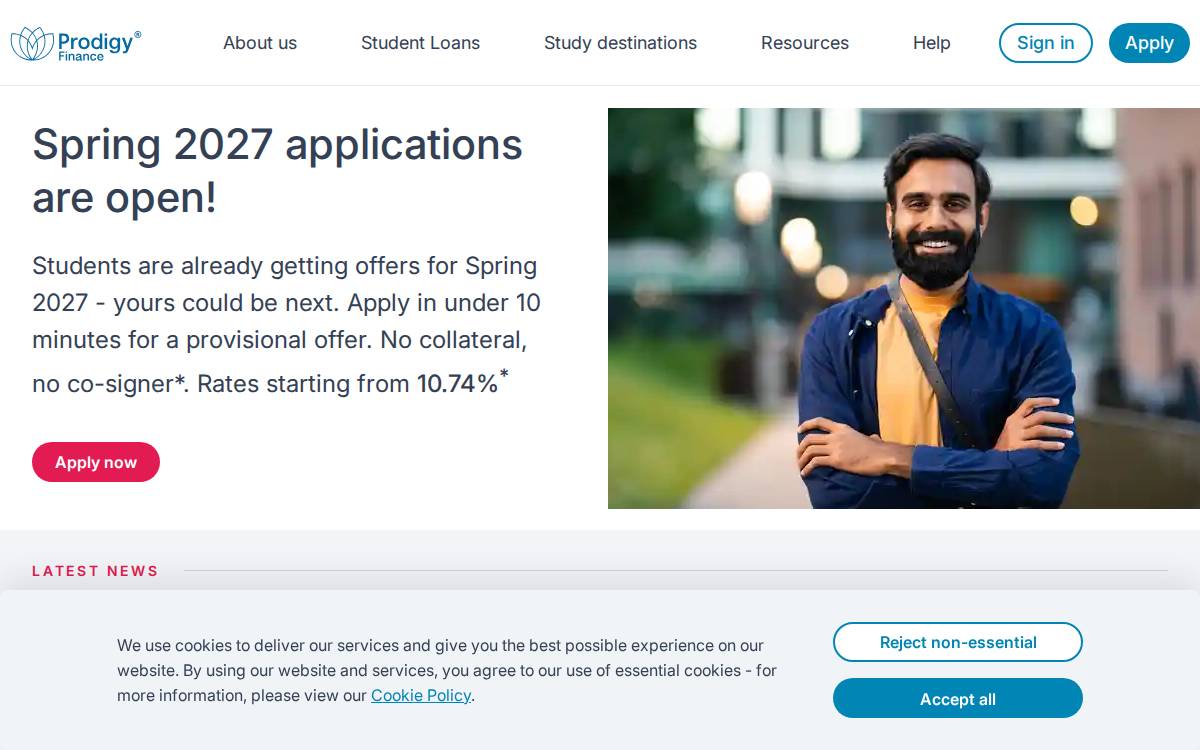
Task: Click the Spring 2027 applications headline
Action: 277,171
